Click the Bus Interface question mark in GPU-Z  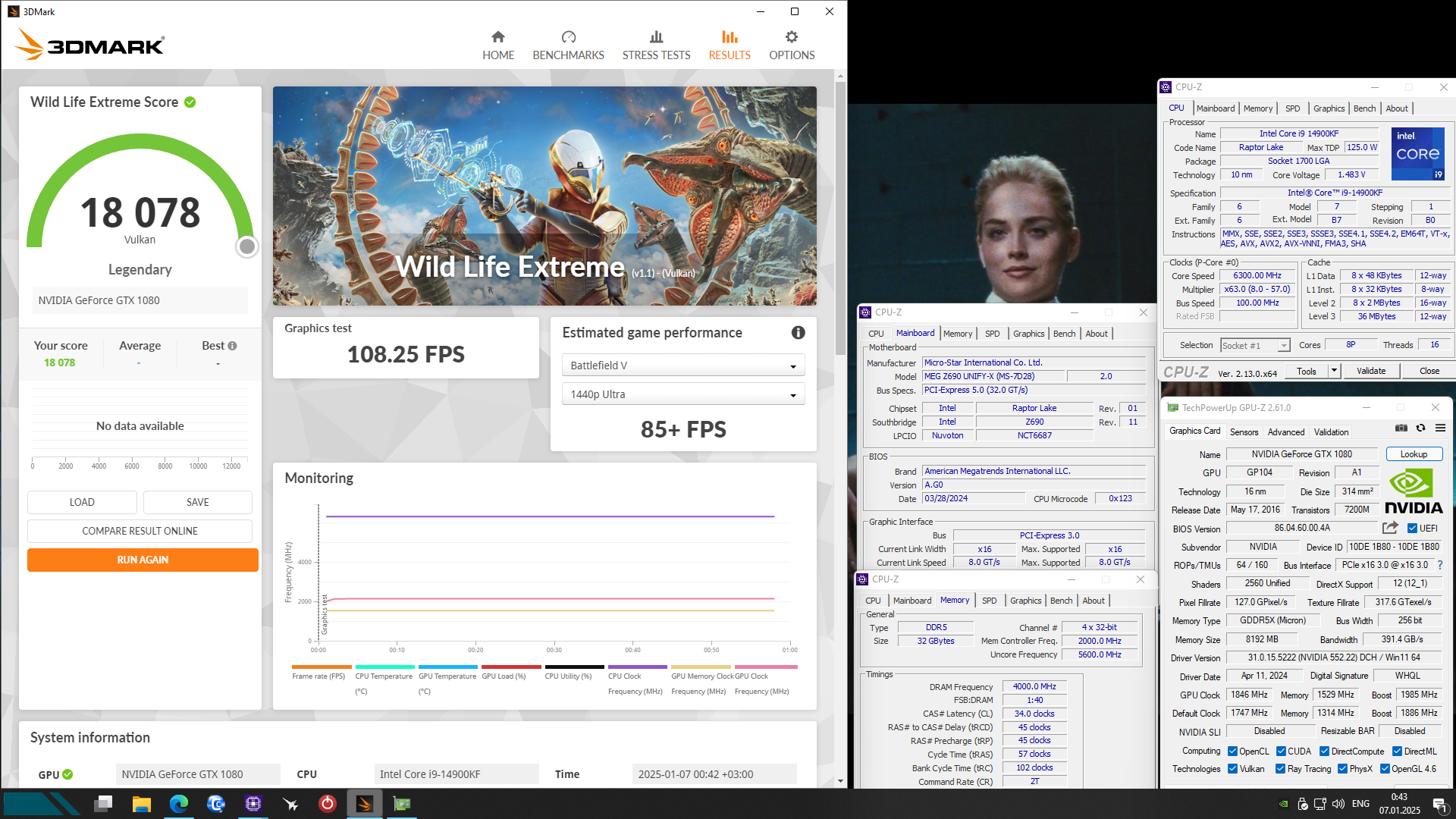pyautogui.click(x=1440, y=565)
